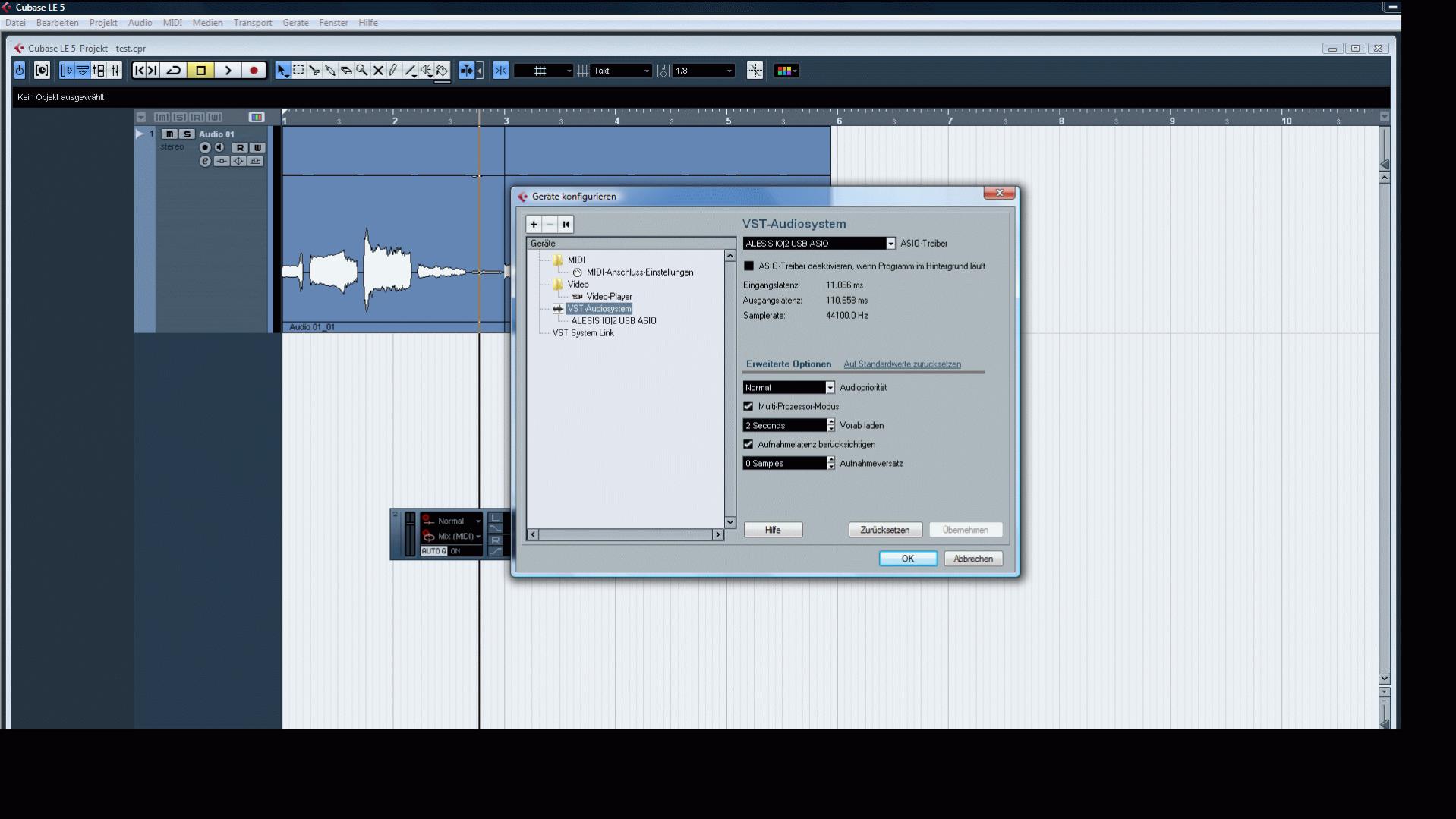Solo the Audio 01 track

point(187,134)
